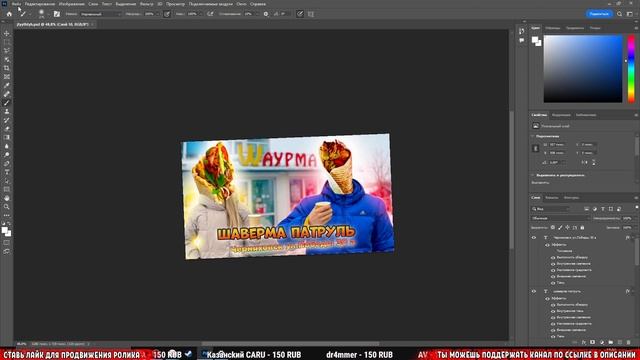640x360 pixels.
Task: Hide the top text layer (Победы 30)
Action: (534, 238)
